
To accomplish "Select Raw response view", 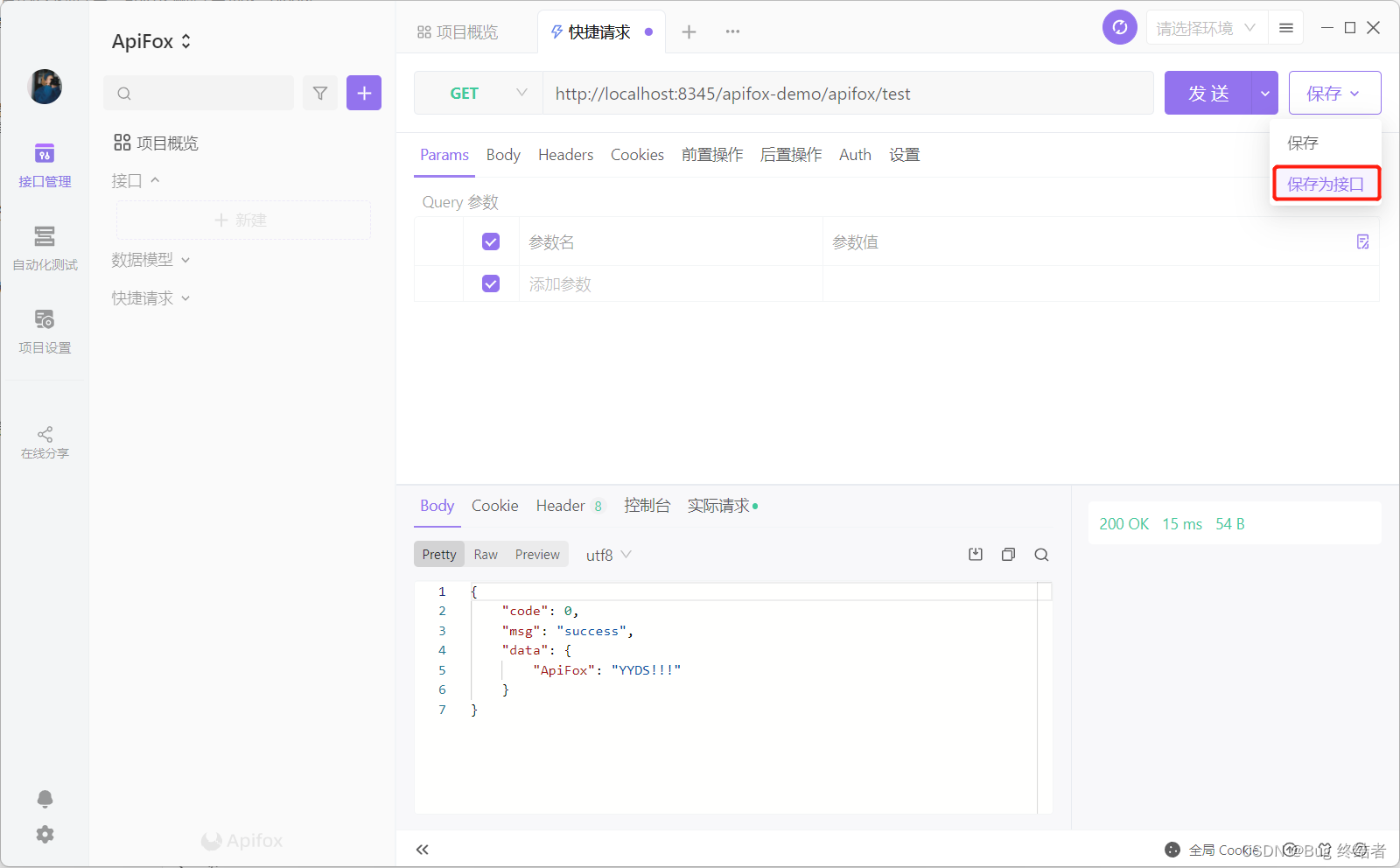I will pos(486,555).
